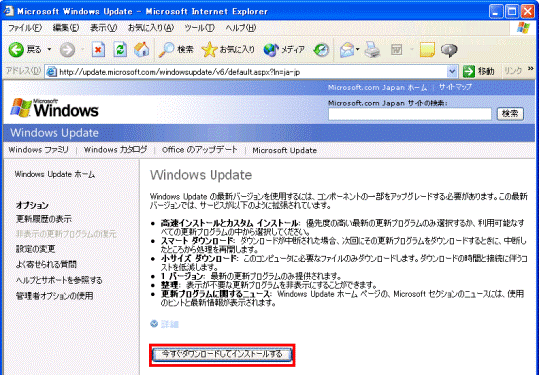Open 設定の変更 sidebar option
Screen dimensions: 539x375
tap(35, 249)
